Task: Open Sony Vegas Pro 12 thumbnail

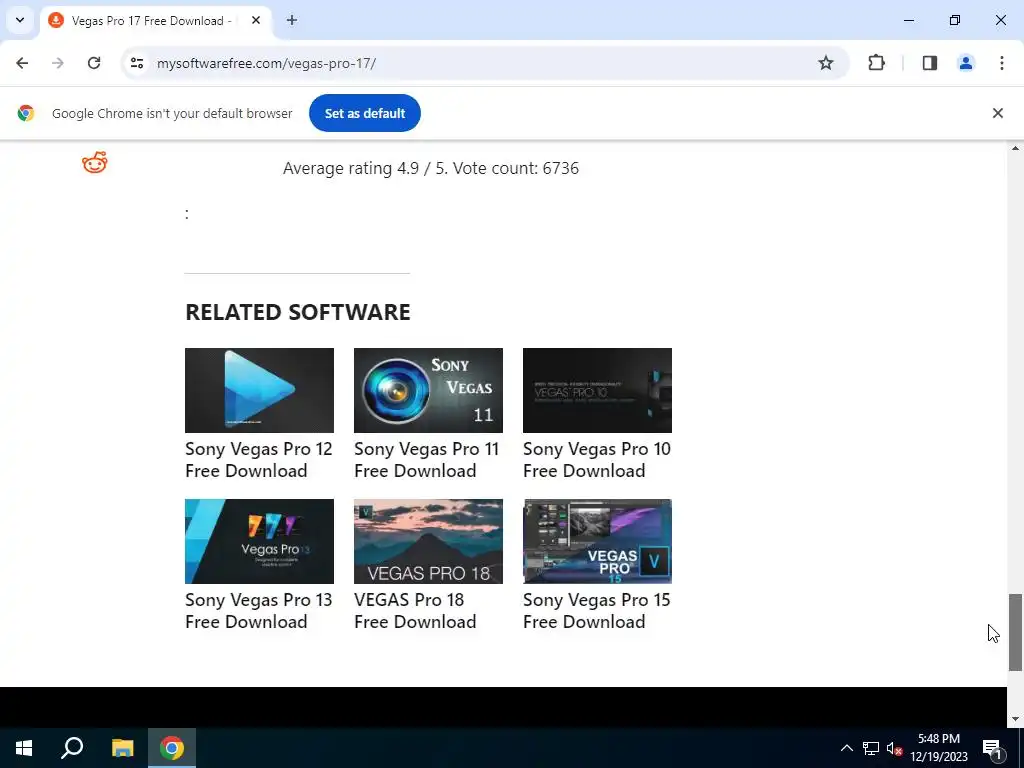Action: (259, 391)
